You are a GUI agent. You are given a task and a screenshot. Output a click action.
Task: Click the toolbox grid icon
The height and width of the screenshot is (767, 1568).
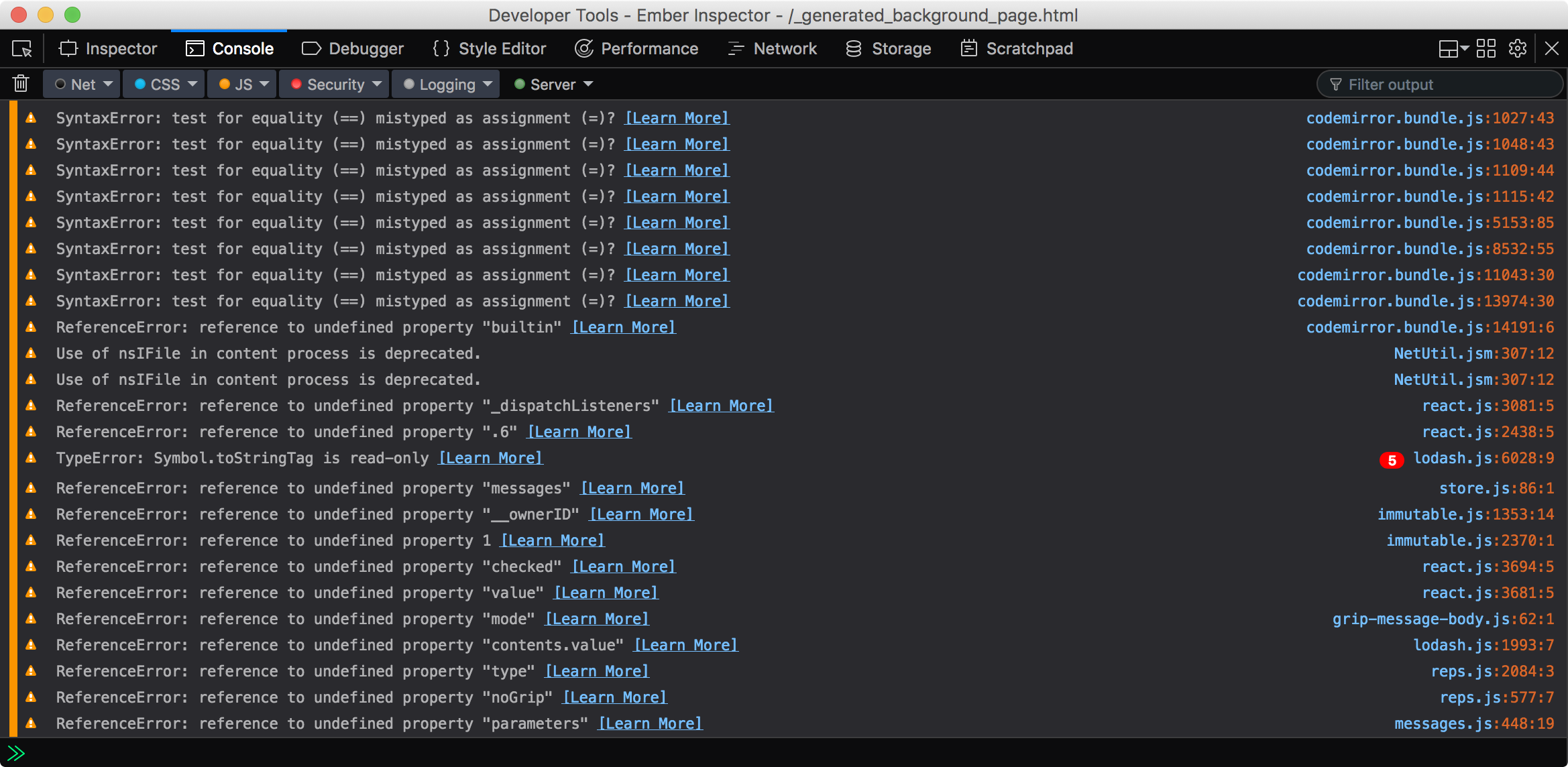point(1486,49)
